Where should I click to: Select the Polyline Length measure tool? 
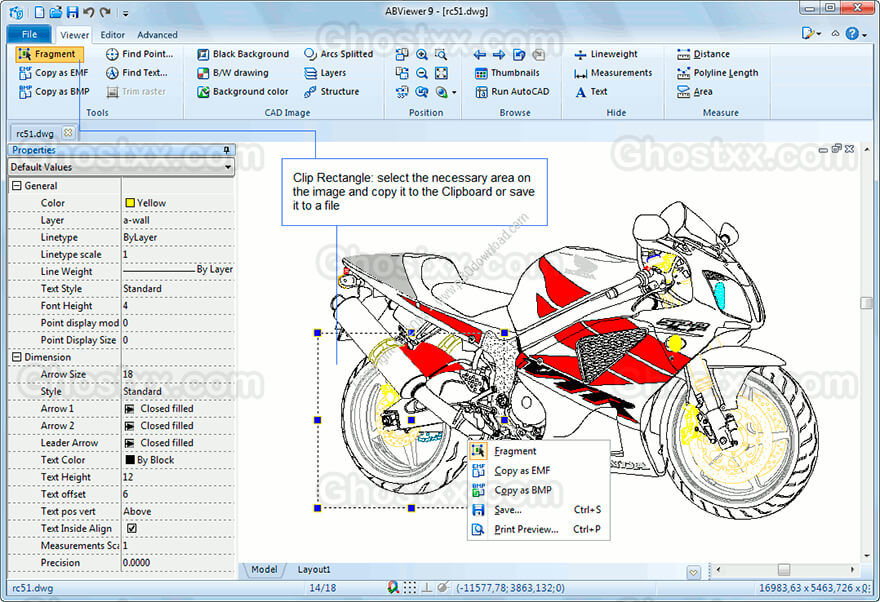717,73
